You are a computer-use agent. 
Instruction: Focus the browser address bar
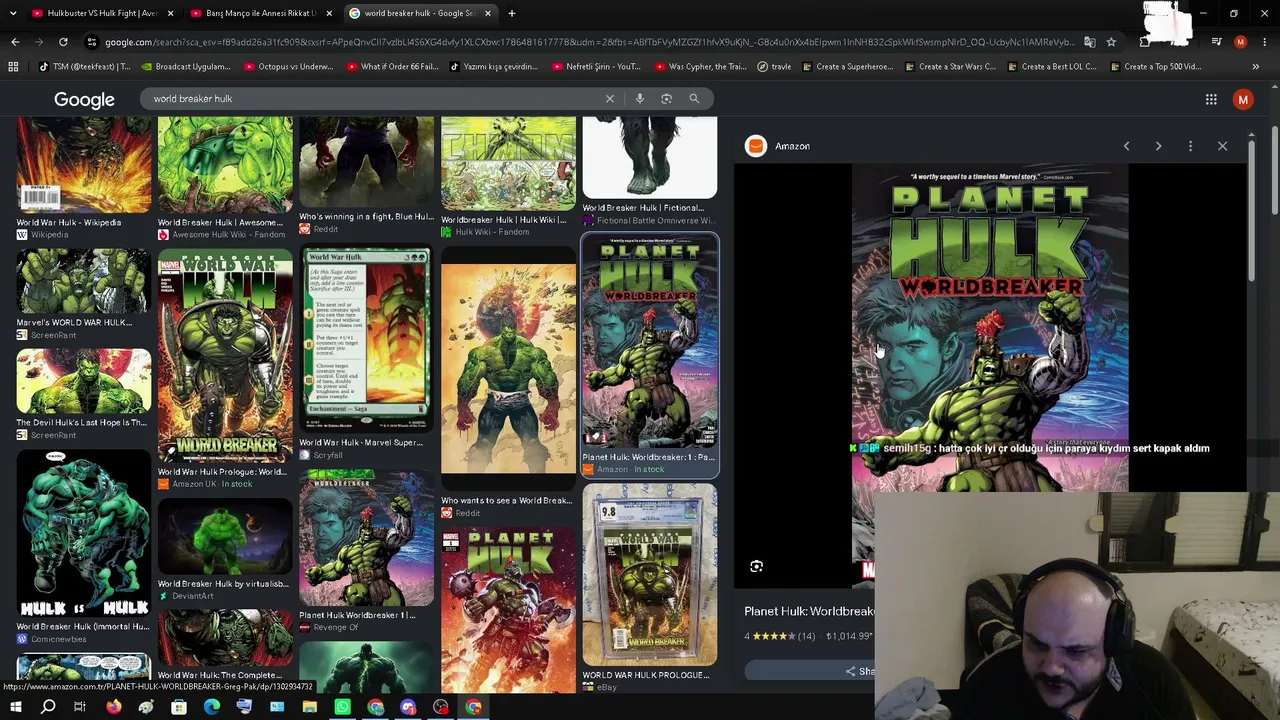[x=590, y=42]
